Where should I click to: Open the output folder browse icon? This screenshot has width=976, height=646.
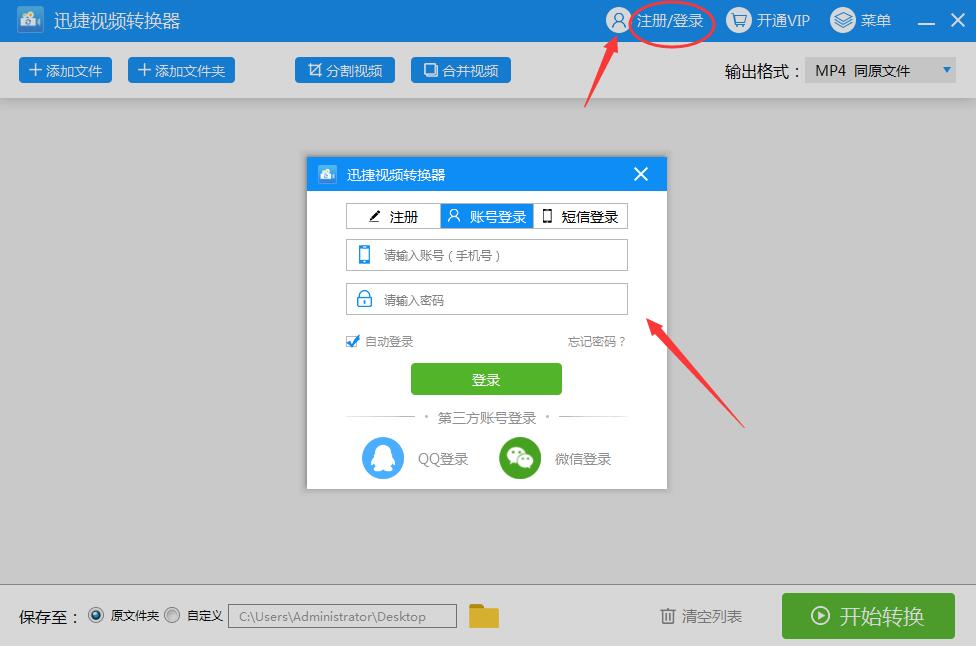tap(484, 617)
